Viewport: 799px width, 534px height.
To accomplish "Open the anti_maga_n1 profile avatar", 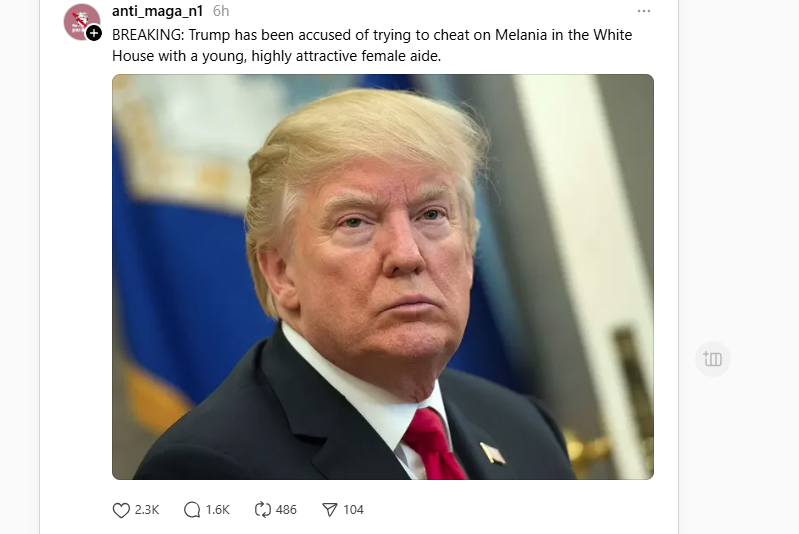I will (x=81, y=21).
